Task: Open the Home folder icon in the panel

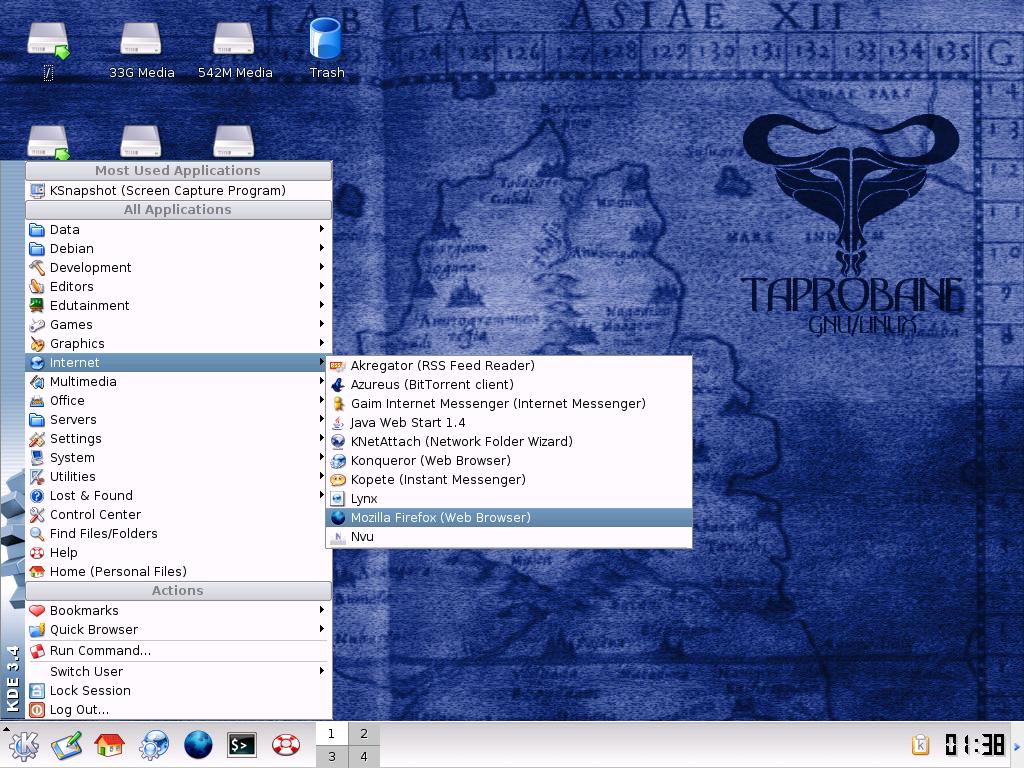Action: coord(110,744)
